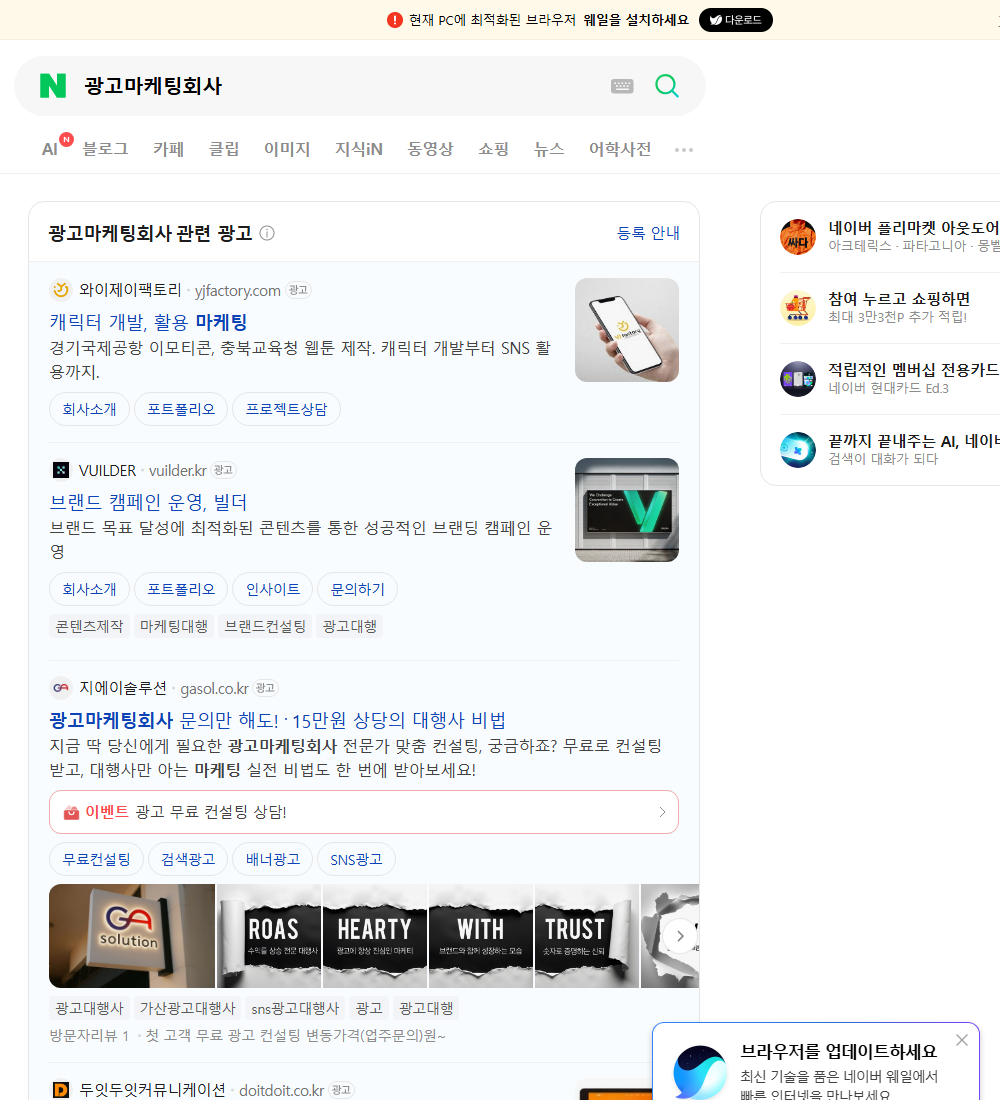Advance image carousel with next arrow
This screenshot has width=1000, height=1100.
[x=679, y=936]
